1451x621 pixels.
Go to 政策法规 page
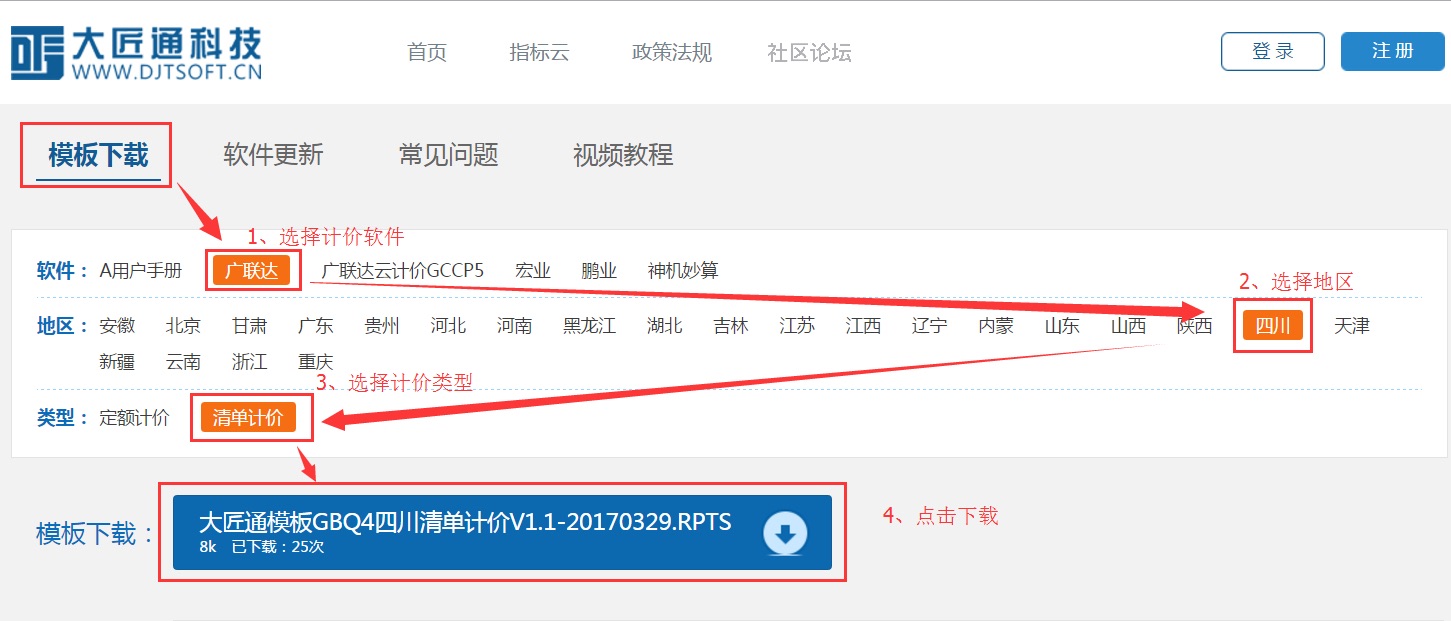[x=672, y=53]
